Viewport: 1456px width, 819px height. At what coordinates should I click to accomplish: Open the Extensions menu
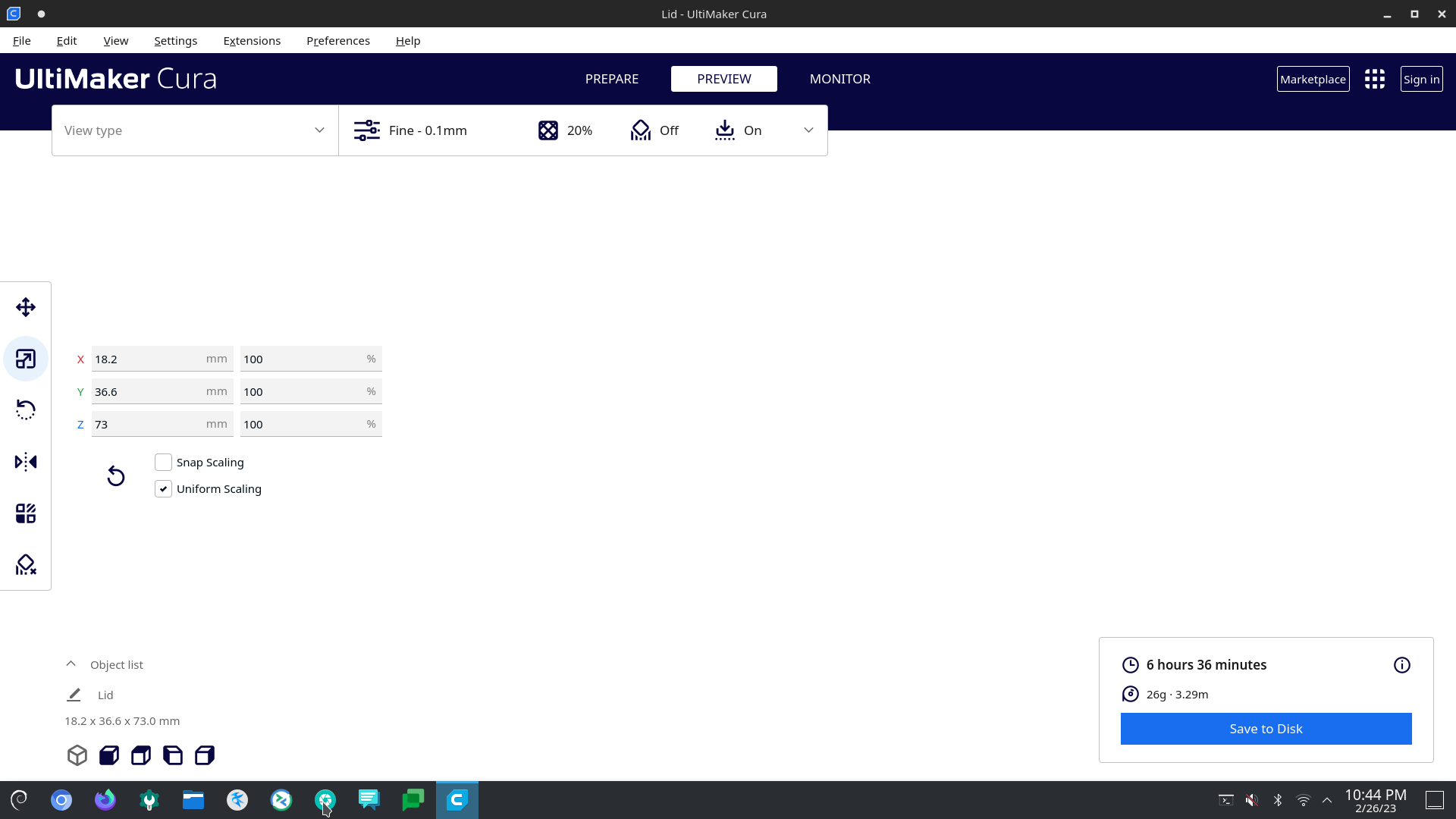[252, 40]
